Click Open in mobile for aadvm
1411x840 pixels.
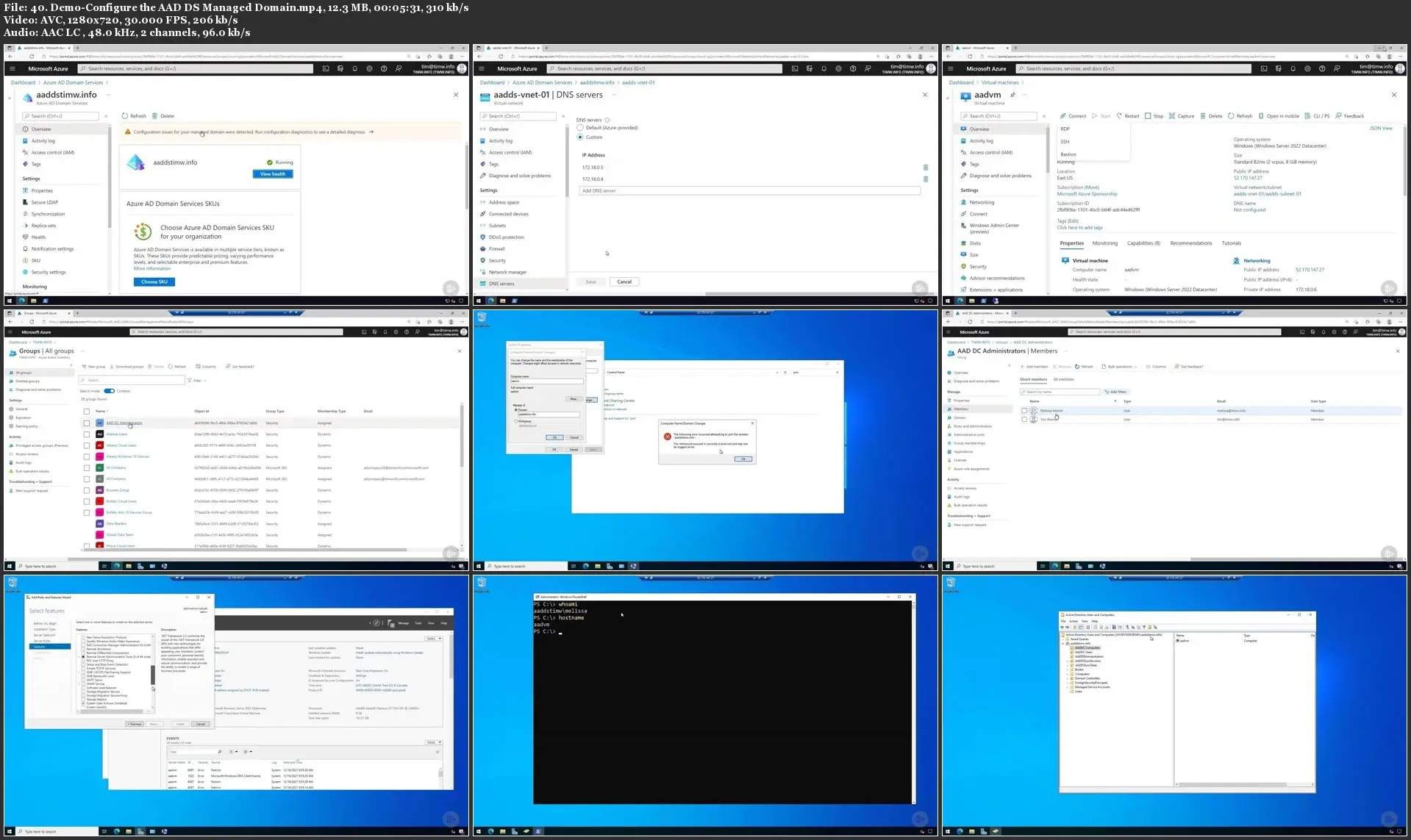(x=1279, y=116)
